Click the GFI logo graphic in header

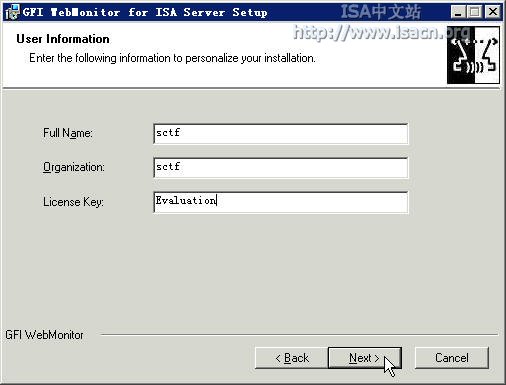473,55
